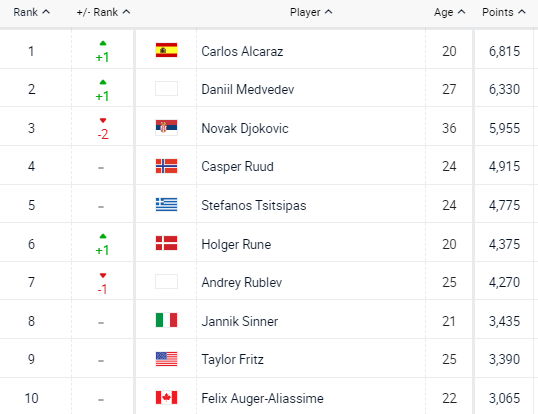Click the Spain flag next to Carlos Alcaraz
Image resolution: width=538 pixels, height=414 pixels.
(166, 50)
